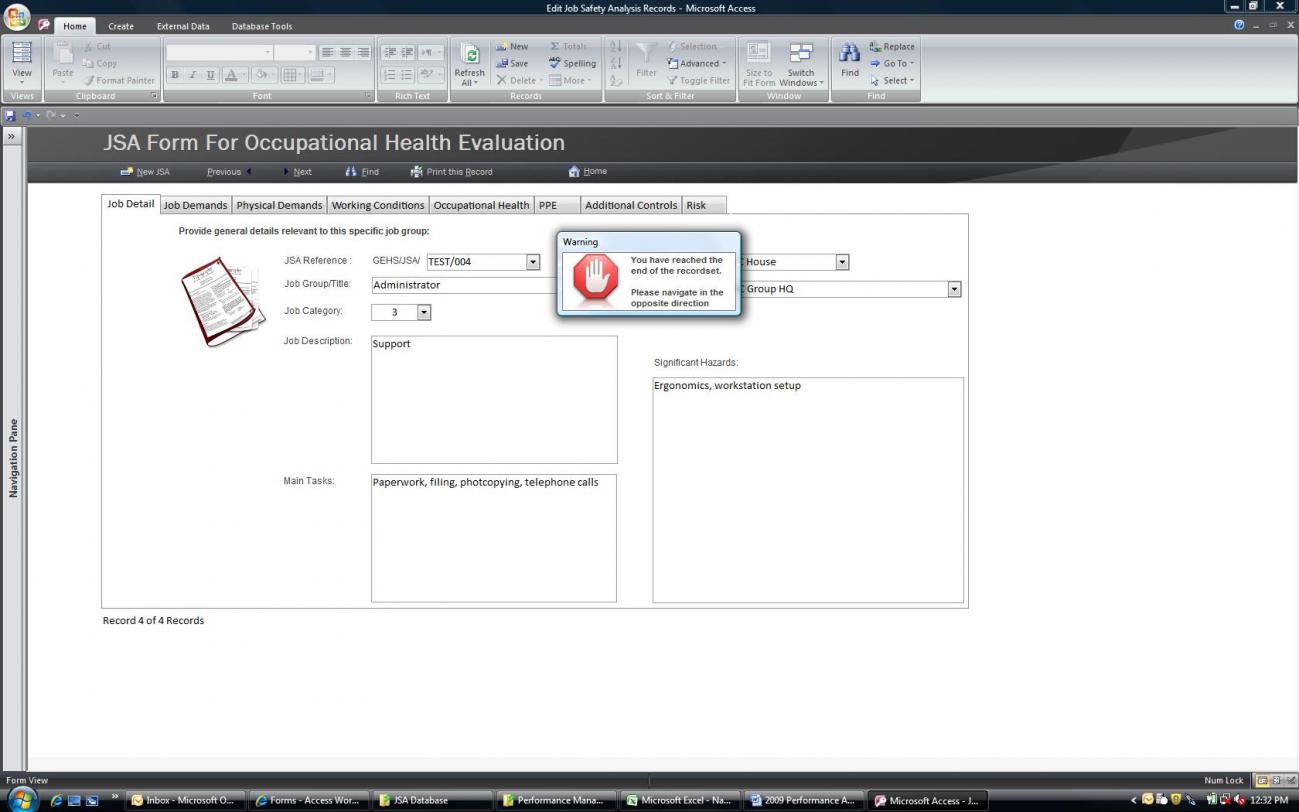1299x812 pixels.
Task: Switch to the External Data ribbon tab
Action: tap(183, 26)
